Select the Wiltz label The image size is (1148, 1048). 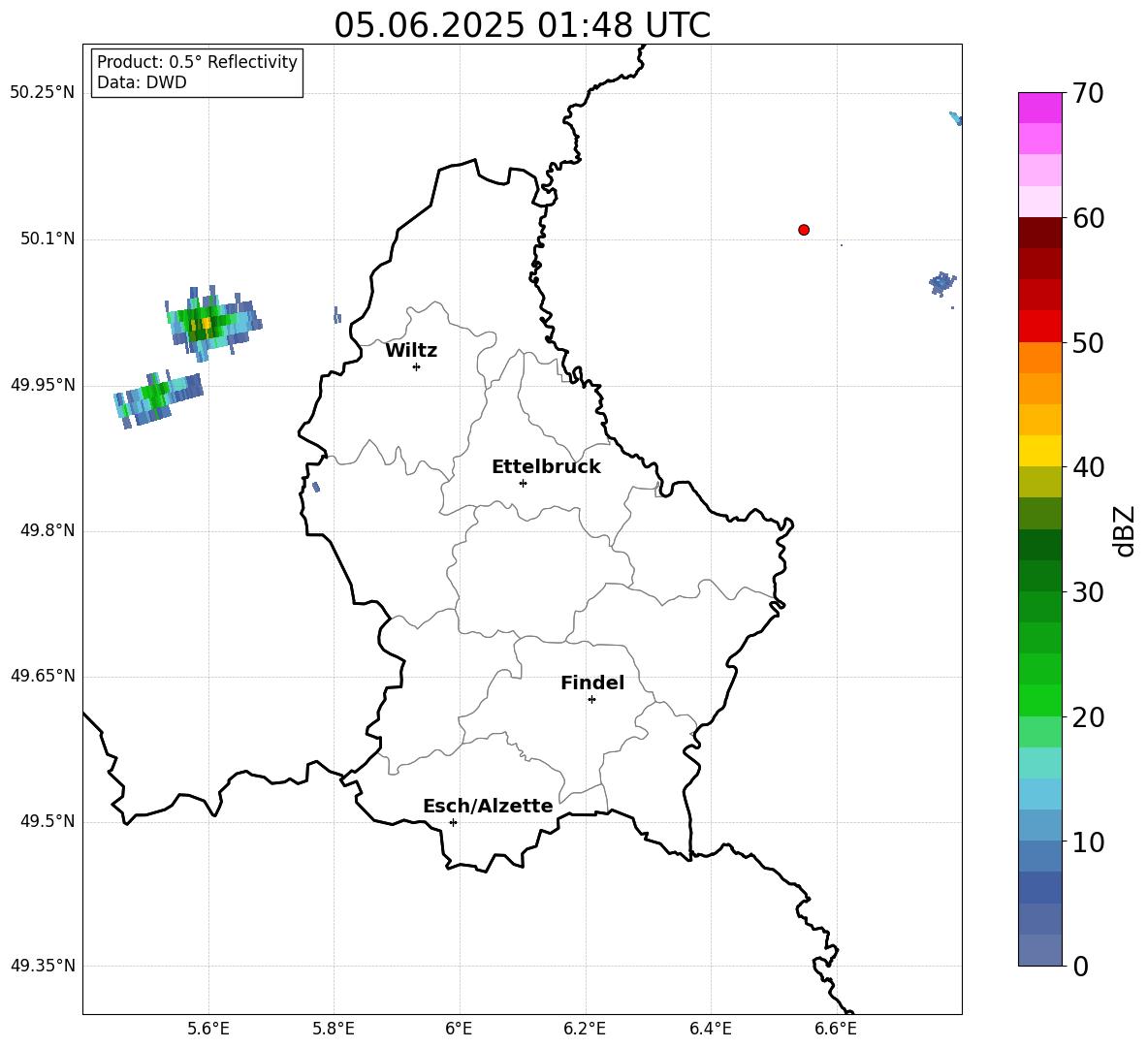tap(411, 351)
